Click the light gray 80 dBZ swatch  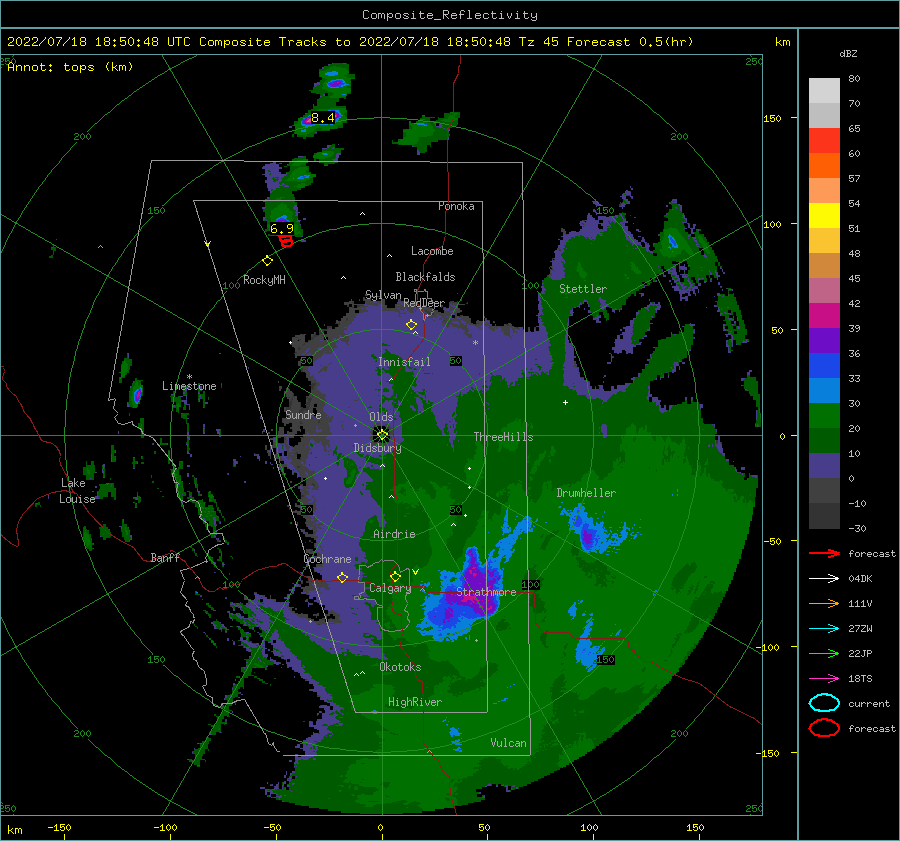[x=824, y=91]
